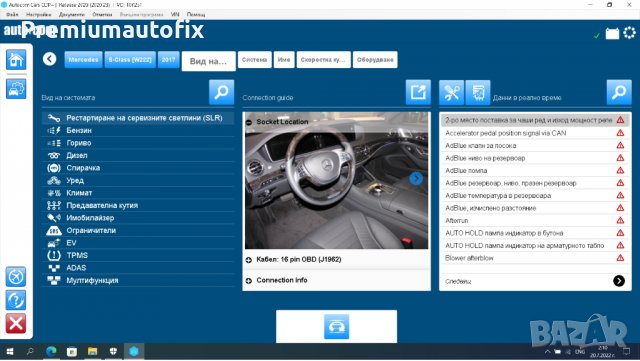Open the Документи menu
This screenshot has height=361, width=640.
tap(72, 14)
